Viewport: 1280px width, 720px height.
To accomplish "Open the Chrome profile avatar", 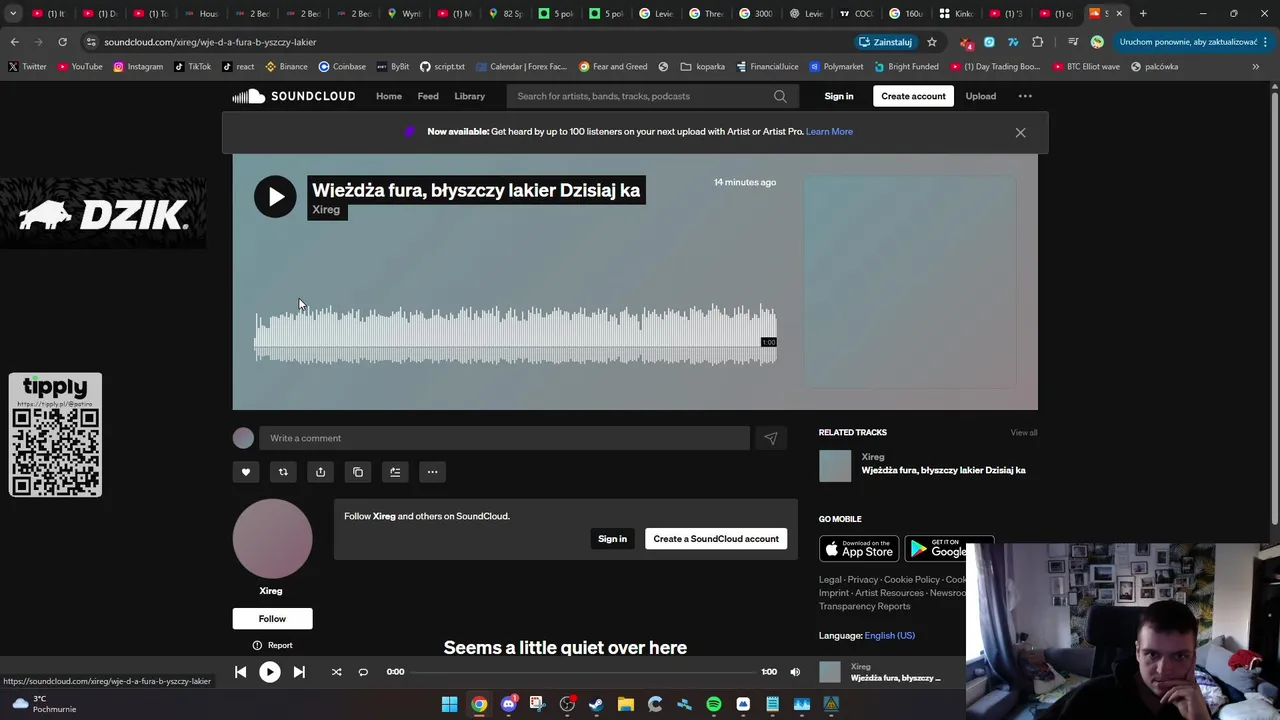I will click(x=1097, y=42).
